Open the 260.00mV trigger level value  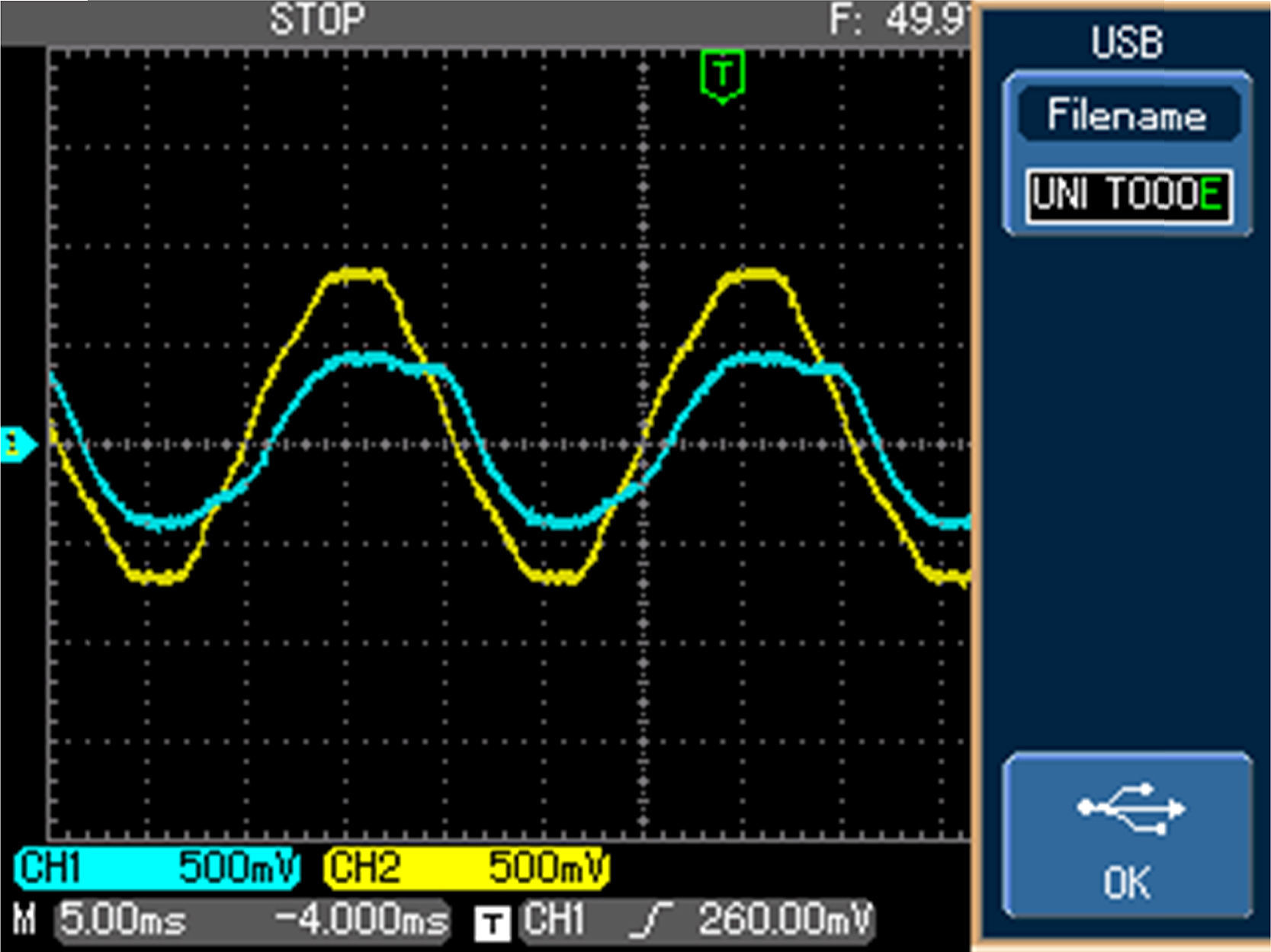[x=784, y=920]
